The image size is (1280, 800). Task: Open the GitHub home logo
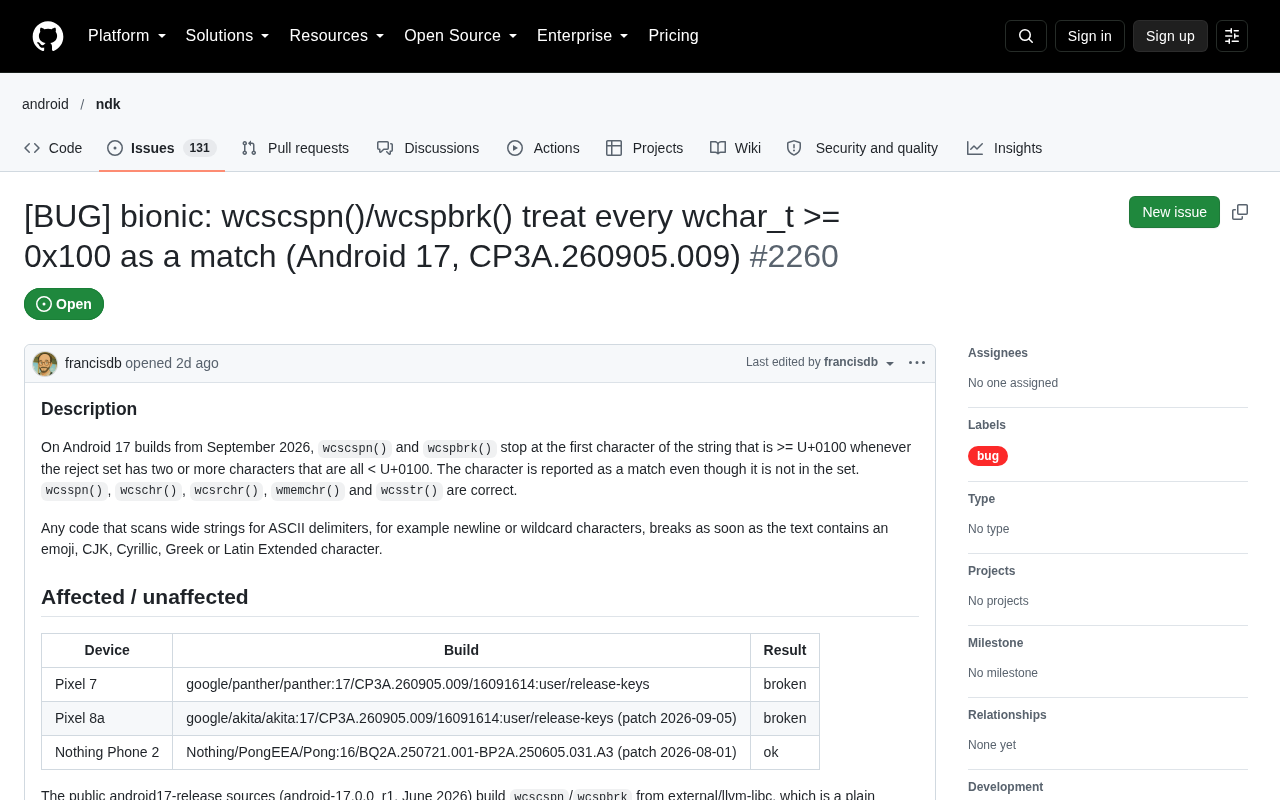[x=48, y=36]
